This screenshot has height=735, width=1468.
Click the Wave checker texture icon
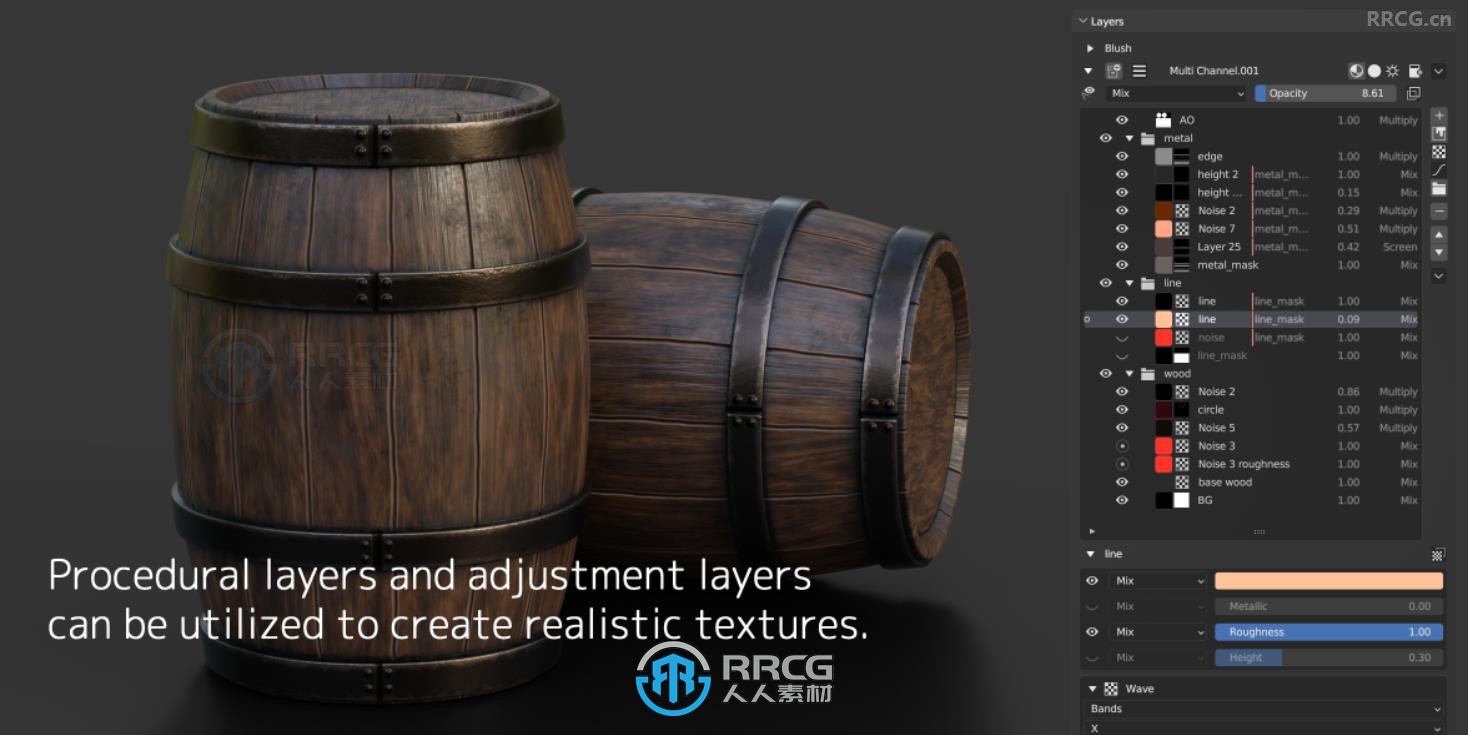click(x=1111, y=689)
